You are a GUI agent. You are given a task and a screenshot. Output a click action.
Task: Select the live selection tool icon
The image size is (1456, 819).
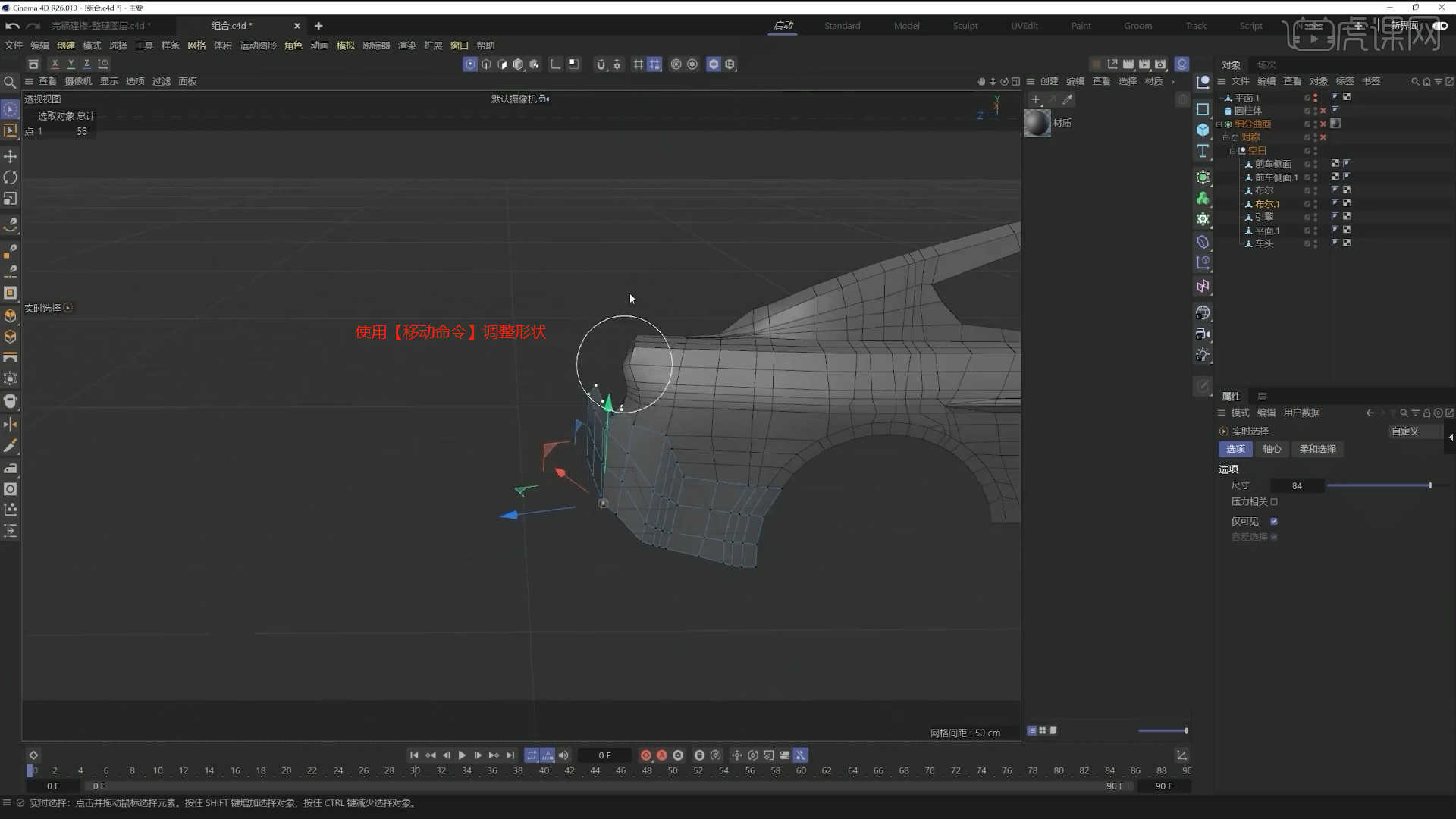click(x=11, y=110)
